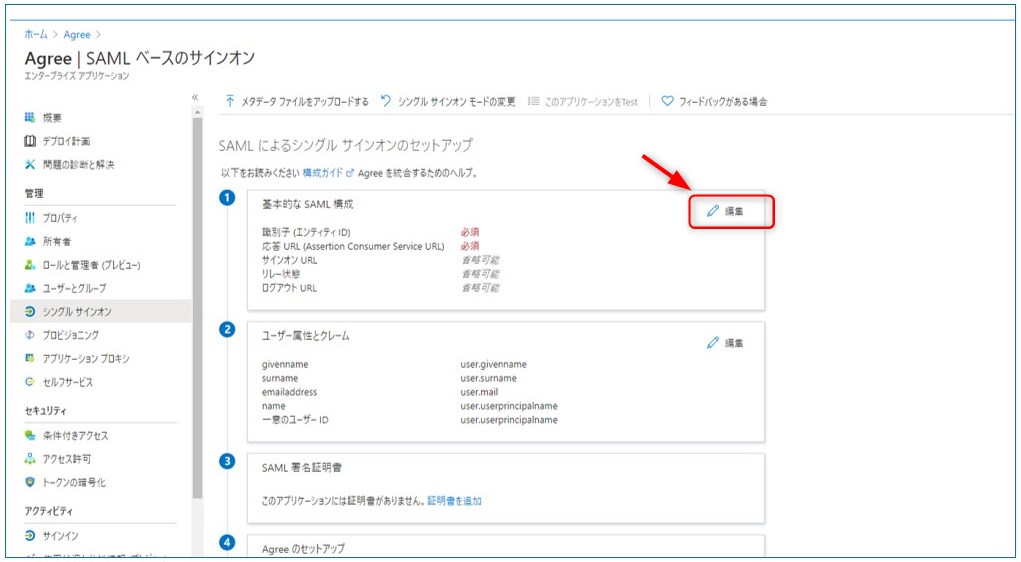Viewport: 1021px width, 562px height.
Task: Click Agree のセットアップ heading
Action: [303, 548]
